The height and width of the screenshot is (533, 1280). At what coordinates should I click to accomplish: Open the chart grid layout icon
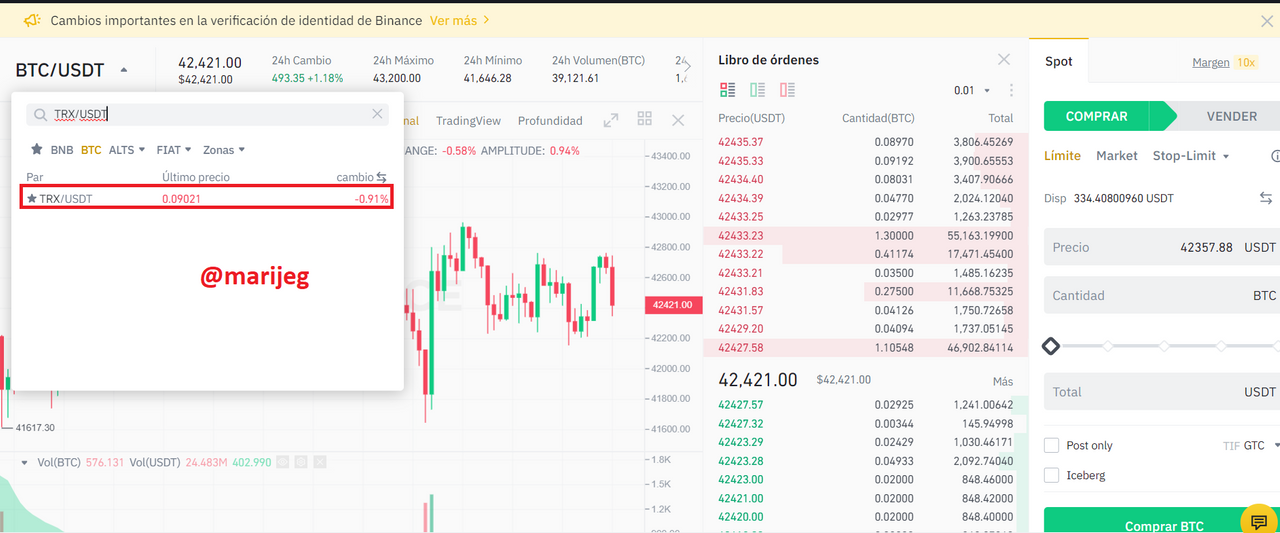tap(645, 119)
